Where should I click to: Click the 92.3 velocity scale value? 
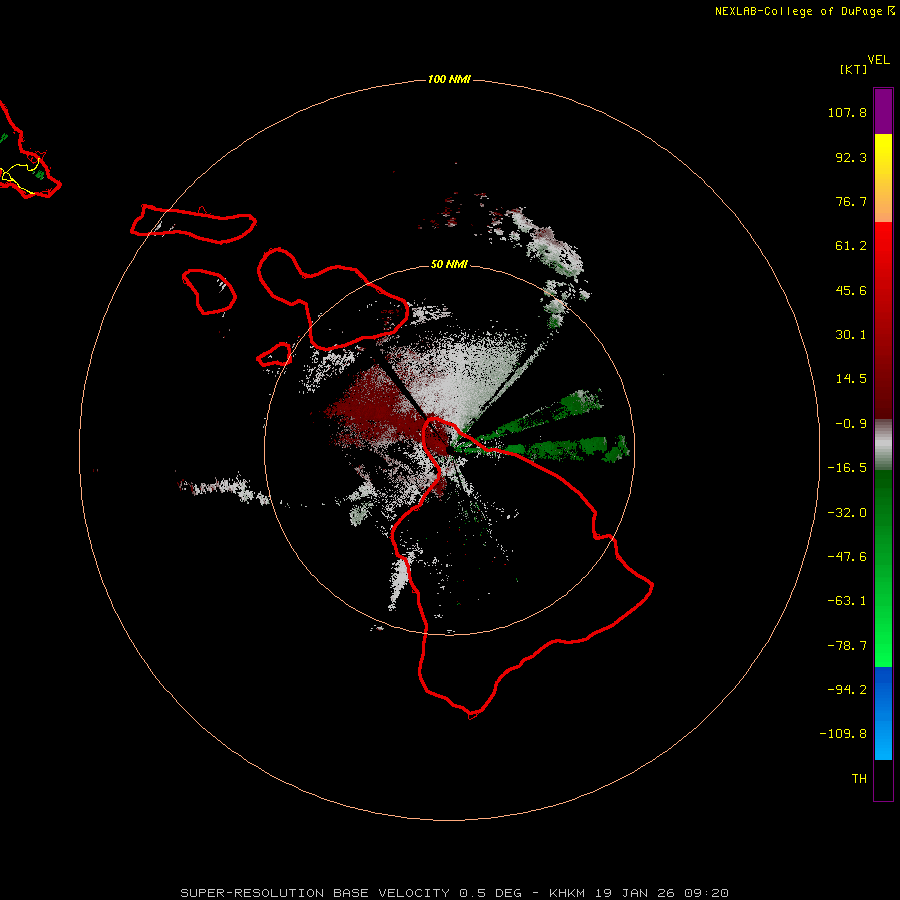click(851, 157)
